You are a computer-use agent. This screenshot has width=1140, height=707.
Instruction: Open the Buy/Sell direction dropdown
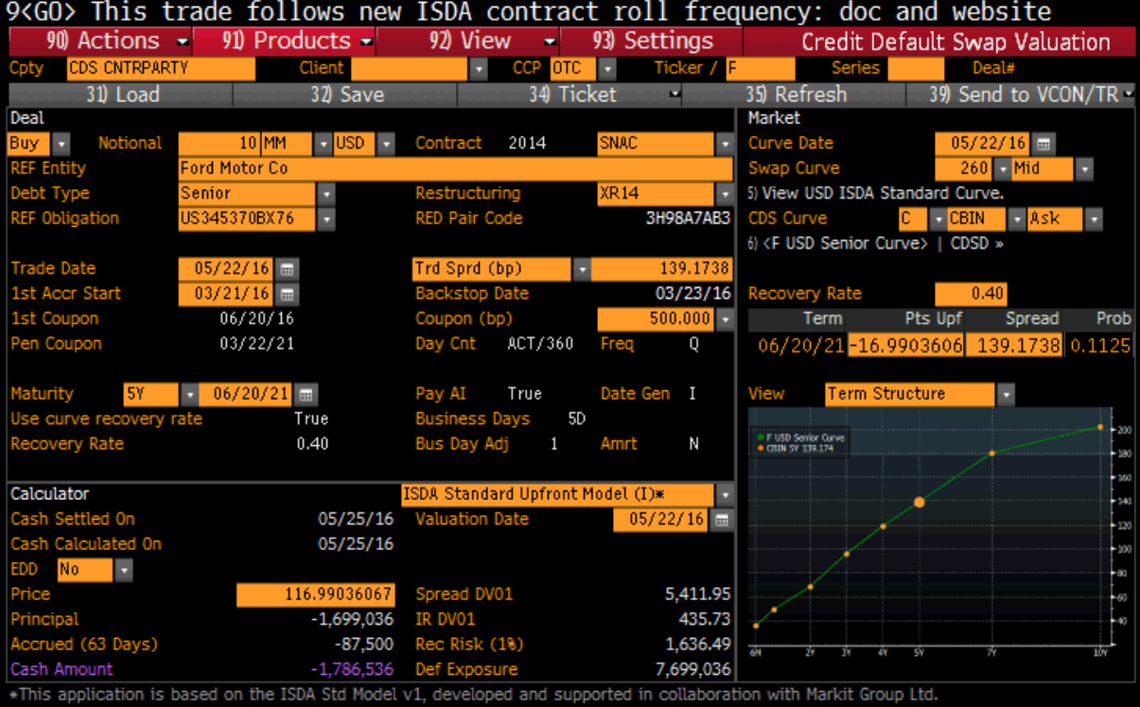[x=61, y=143]
